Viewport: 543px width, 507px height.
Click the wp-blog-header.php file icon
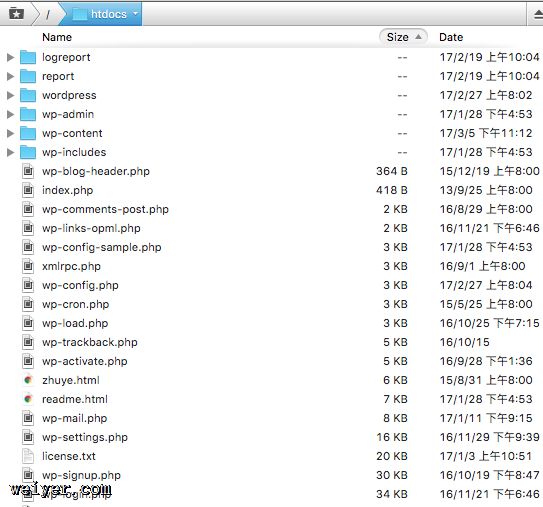tap(28, 171)
